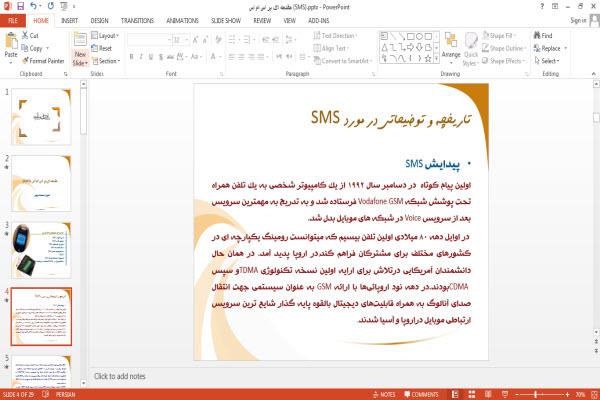
Task: Fit slide to current window icon
Action: tap(594, 394)
